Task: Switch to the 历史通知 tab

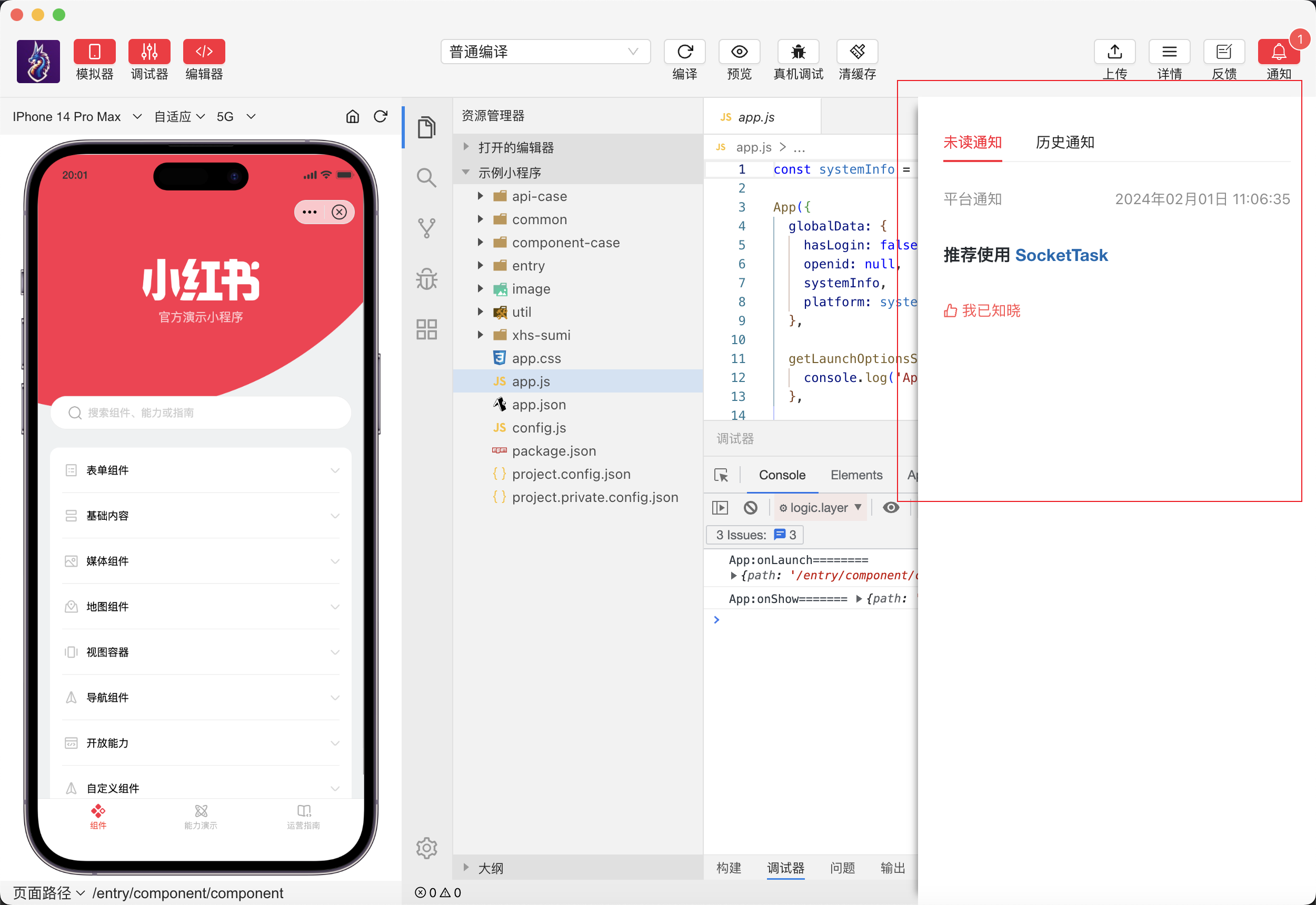Action: pos(1065,143)
